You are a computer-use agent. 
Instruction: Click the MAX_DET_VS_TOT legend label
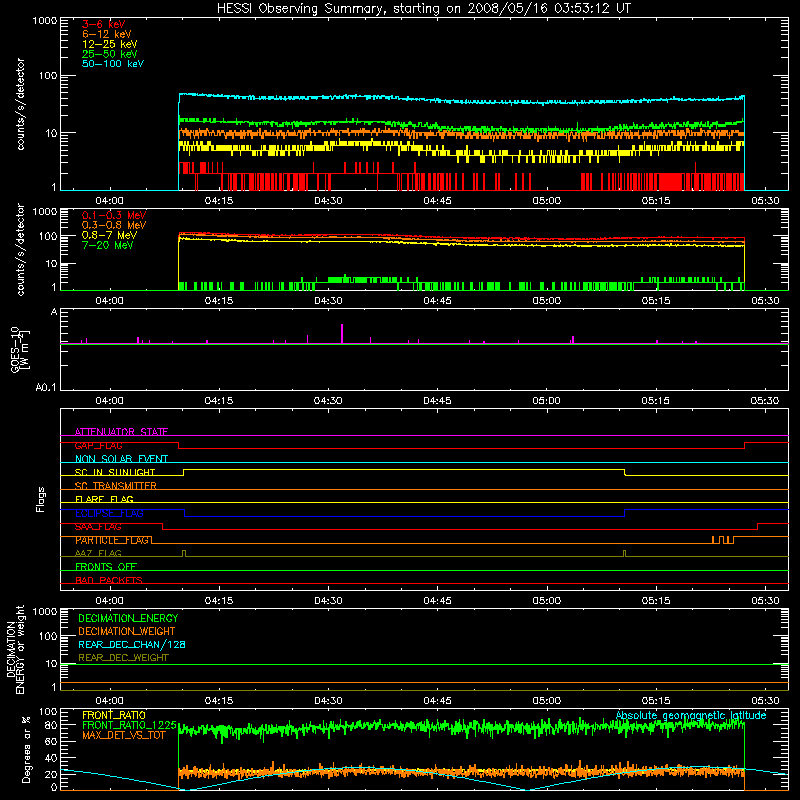click(123, 735)
